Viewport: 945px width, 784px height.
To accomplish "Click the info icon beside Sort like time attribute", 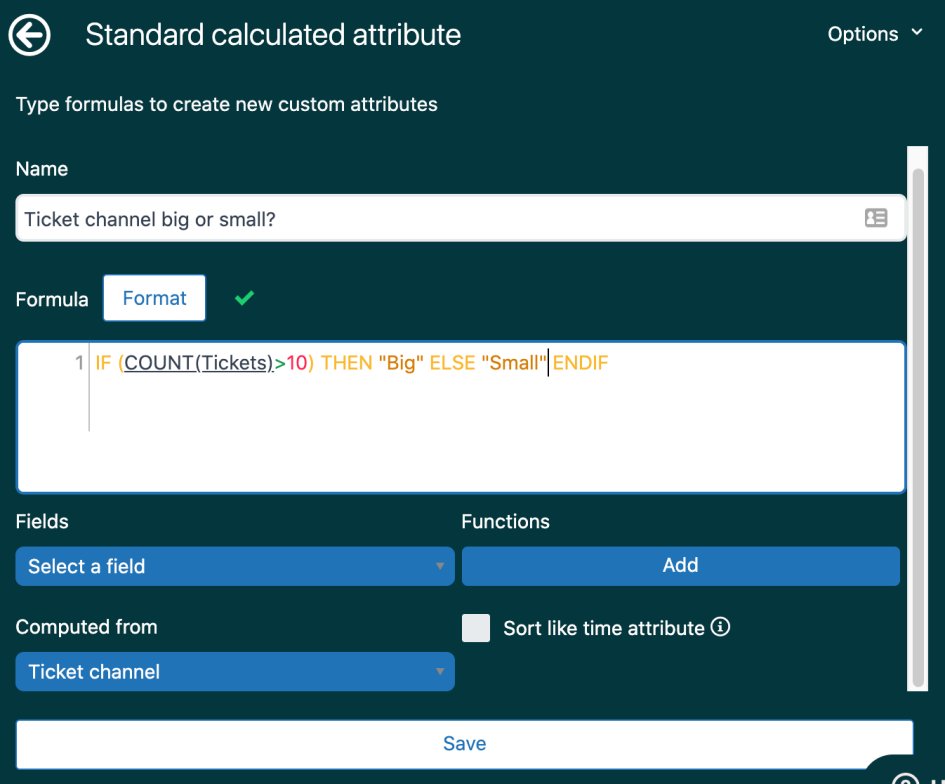I will coord(720,627).
